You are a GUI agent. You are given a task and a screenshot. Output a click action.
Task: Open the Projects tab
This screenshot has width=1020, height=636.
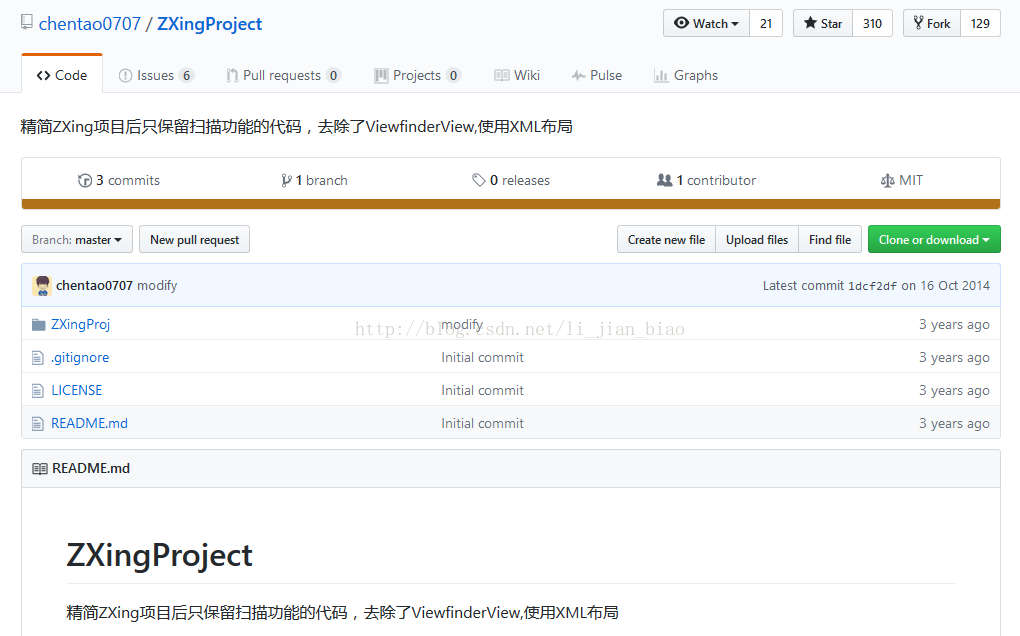418,75
